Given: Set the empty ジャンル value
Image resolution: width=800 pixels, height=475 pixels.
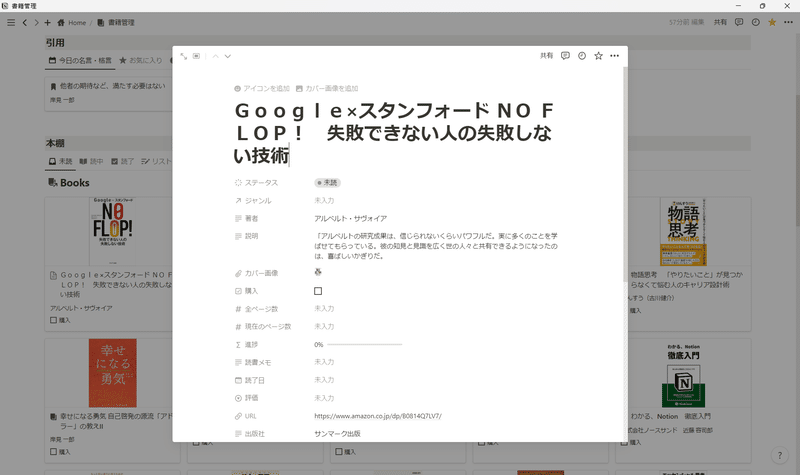Looking at the screenshot, I should point(324,201).
